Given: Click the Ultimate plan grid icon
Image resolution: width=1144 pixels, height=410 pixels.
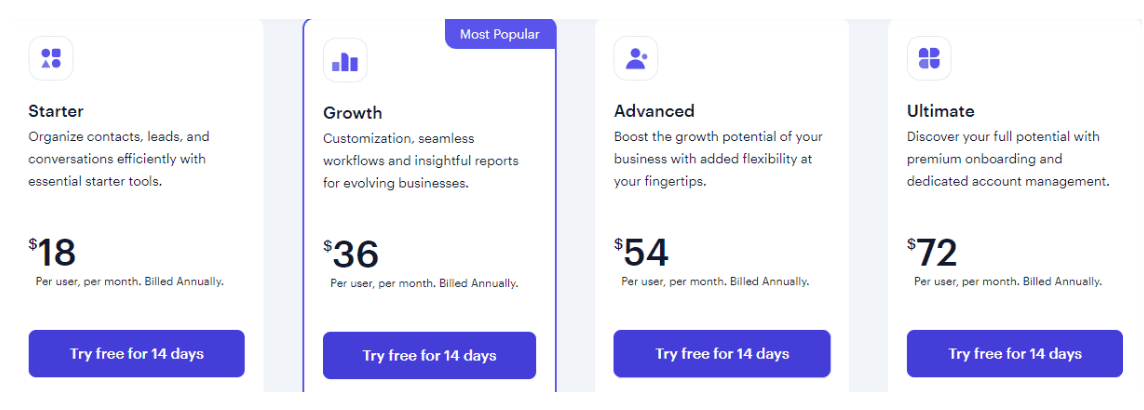Looking at the screenshot, I should pyautogui.click(x=929, y=58).
